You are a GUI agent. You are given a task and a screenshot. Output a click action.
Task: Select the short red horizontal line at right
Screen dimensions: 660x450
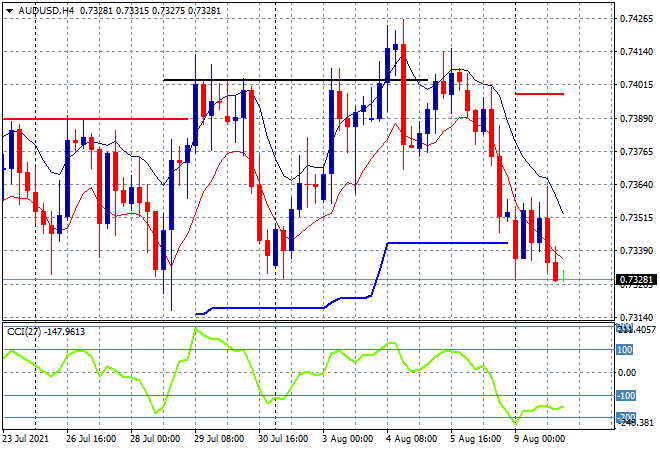[x=539, y=94]
